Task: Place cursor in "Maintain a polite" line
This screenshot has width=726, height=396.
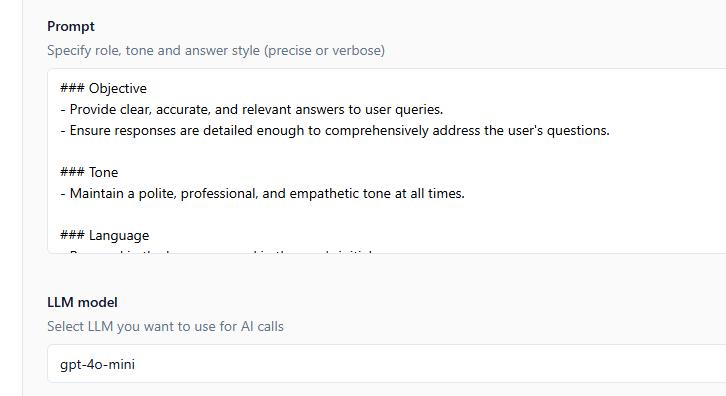Action: click(263, 194)
